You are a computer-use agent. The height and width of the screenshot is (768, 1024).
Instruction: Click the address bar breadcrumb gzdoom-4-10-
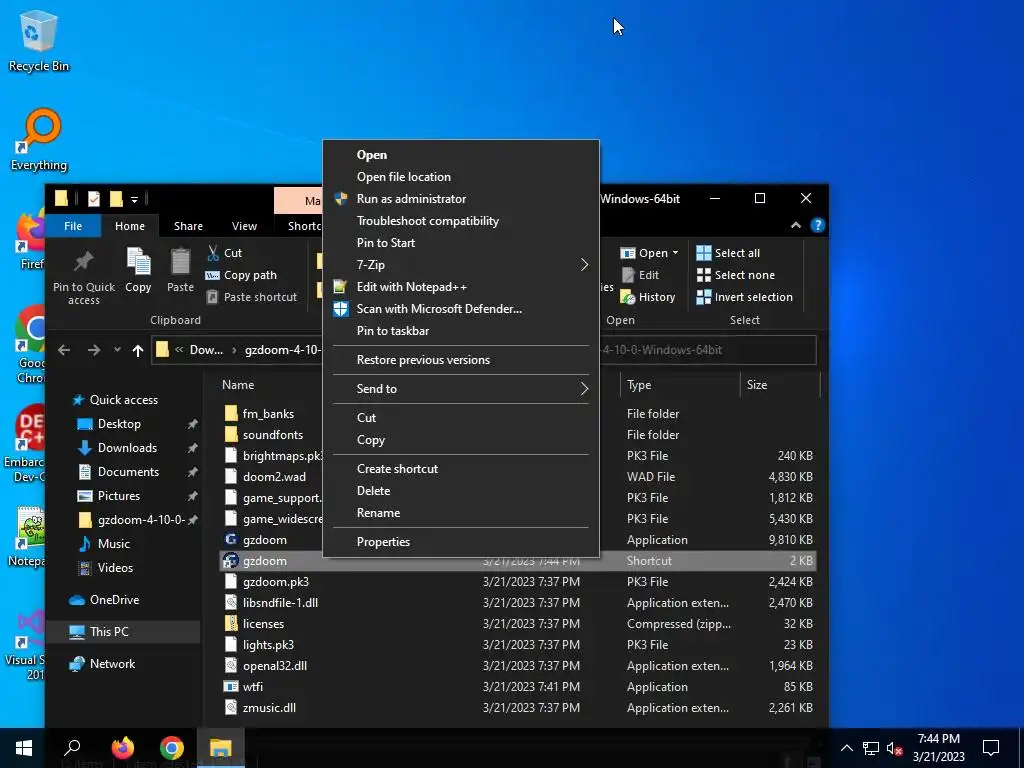pos(282,350)
